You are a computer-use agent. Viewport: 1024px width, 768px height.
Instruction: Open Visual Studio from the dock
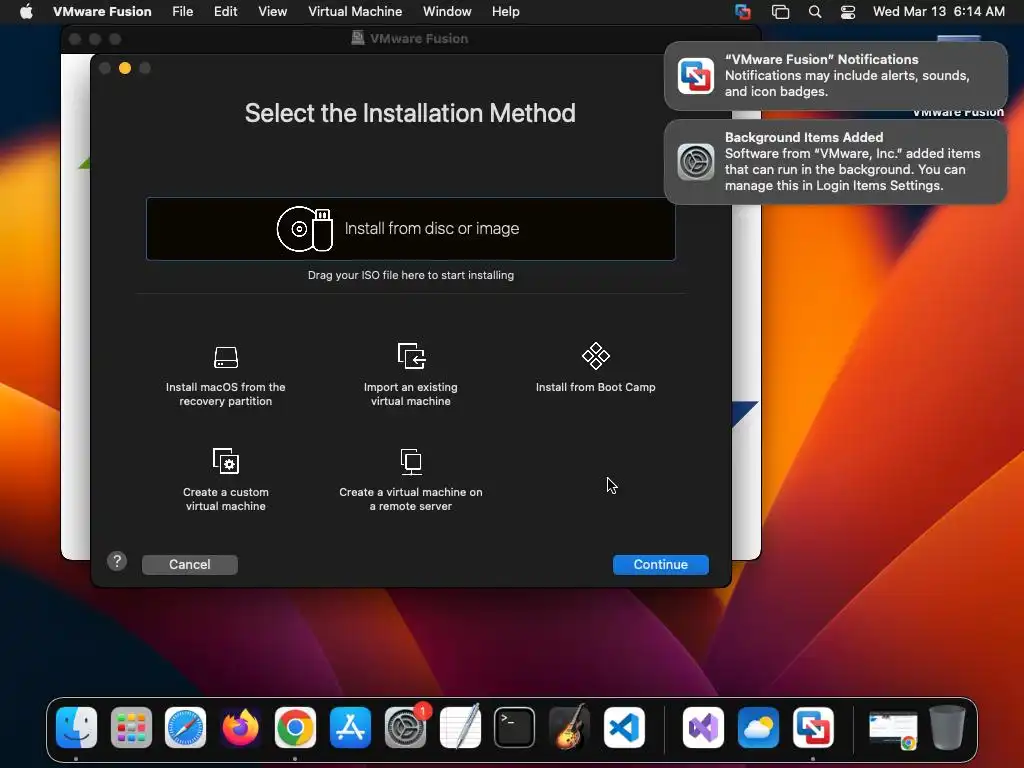tap(703, 728)
